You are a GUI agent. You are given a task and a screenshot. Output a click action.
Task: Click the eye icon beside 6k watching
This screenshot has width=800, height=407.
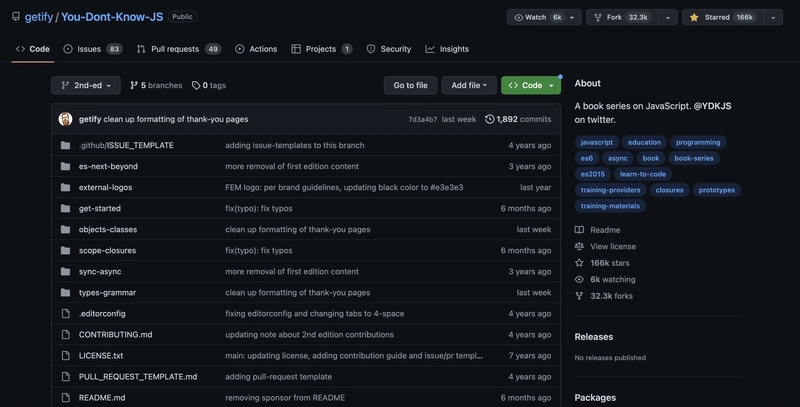579,279
